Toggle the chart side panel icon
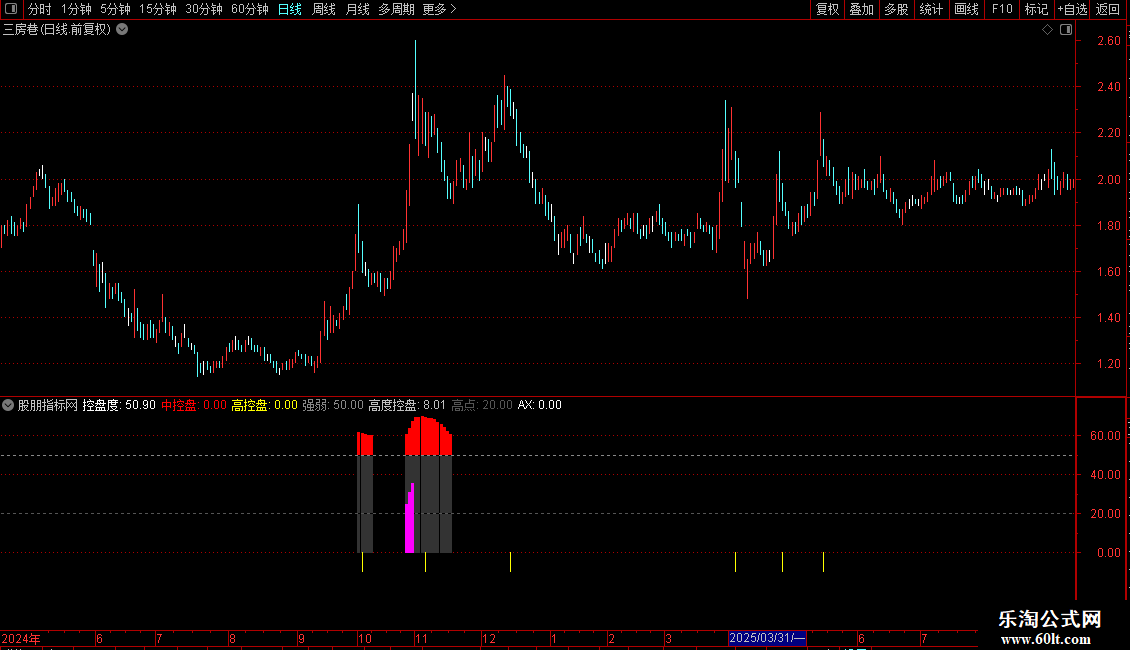 coord(1066,30)
